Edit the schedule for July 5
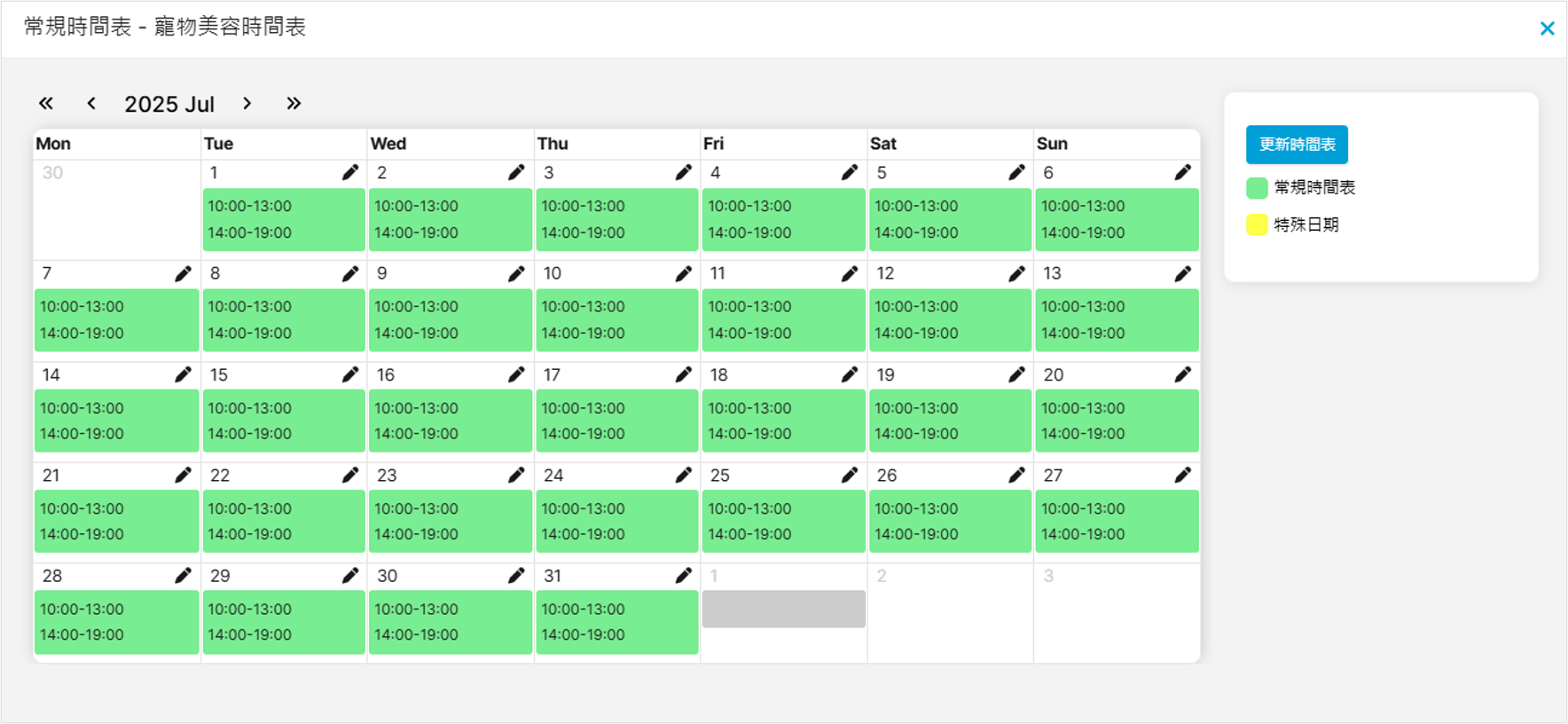 coord(1016,172)
